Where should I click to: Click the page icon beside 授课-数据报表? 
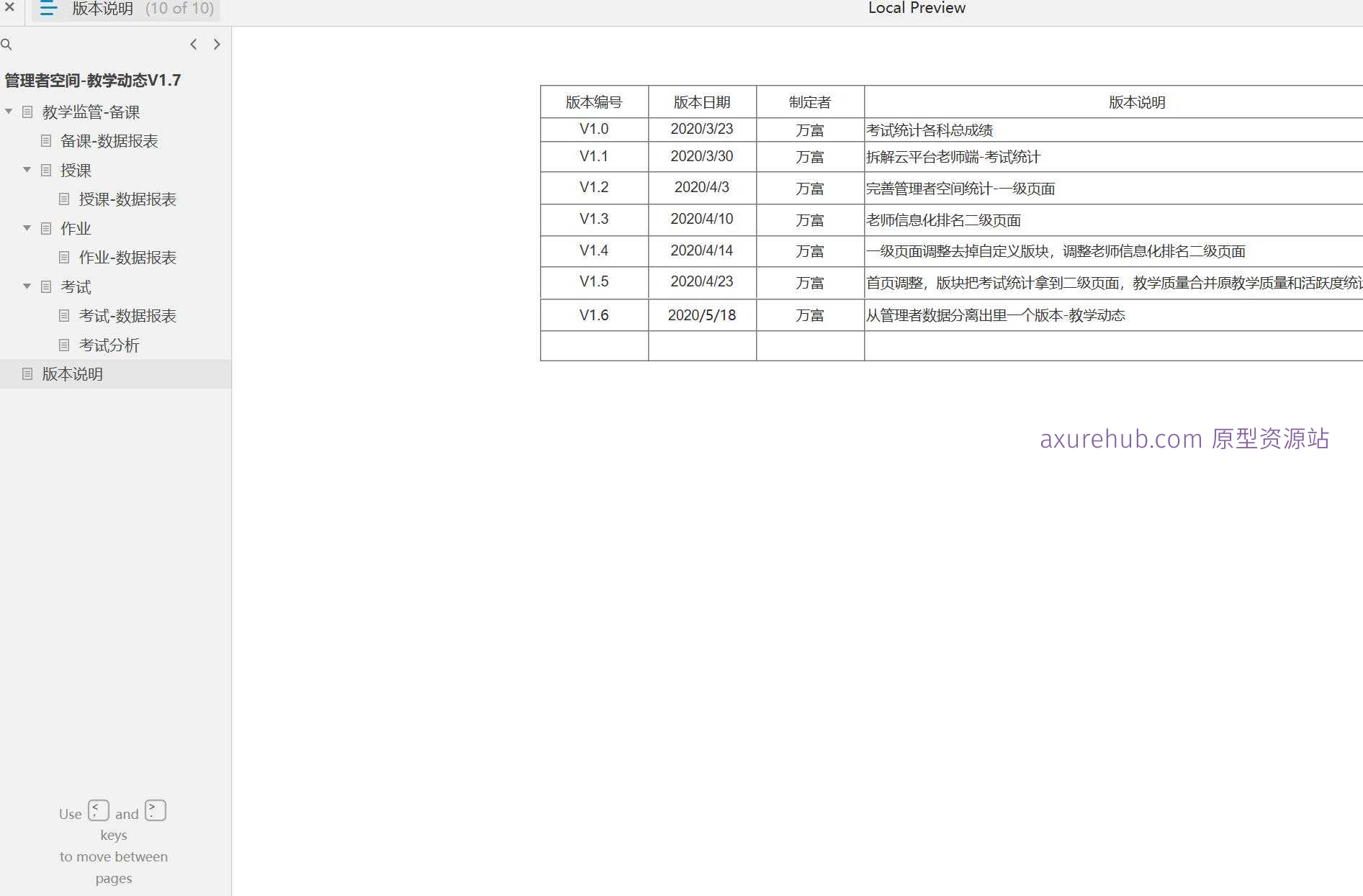(64, 199)
